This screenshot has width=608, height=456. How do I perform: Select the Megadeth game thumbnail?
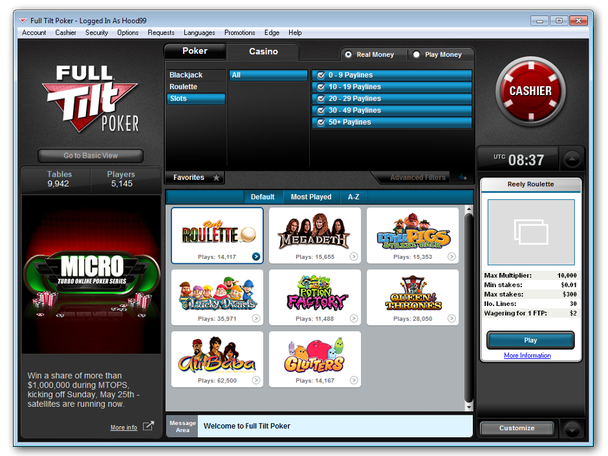(315, 235)
